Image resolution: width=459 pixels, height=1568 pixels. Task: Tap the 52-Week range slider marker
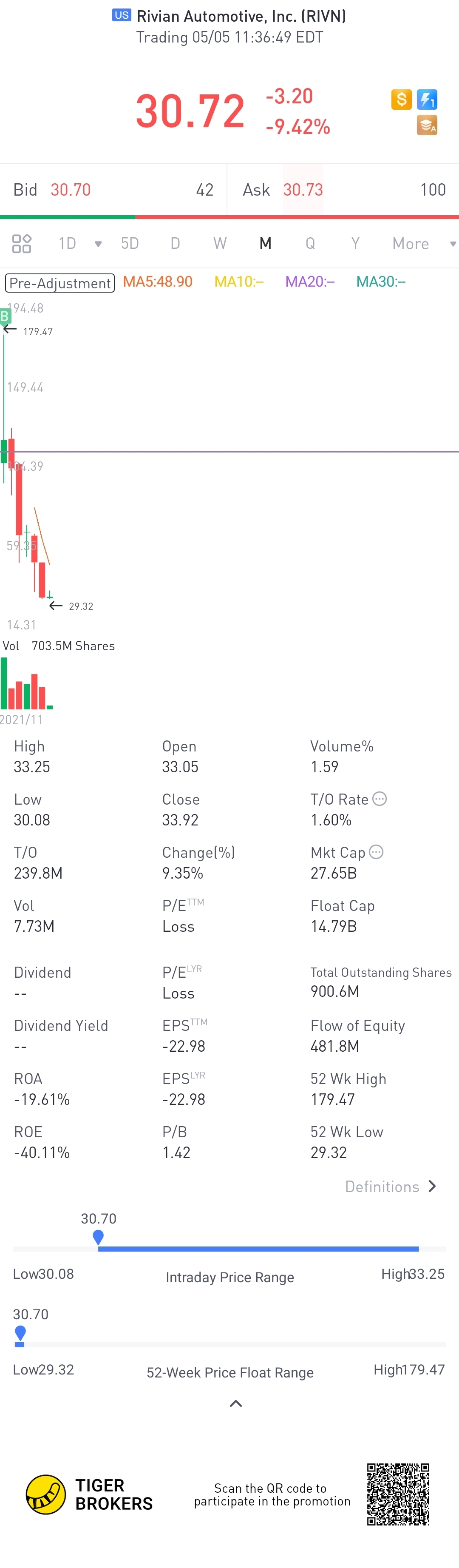click(20, 1332)
